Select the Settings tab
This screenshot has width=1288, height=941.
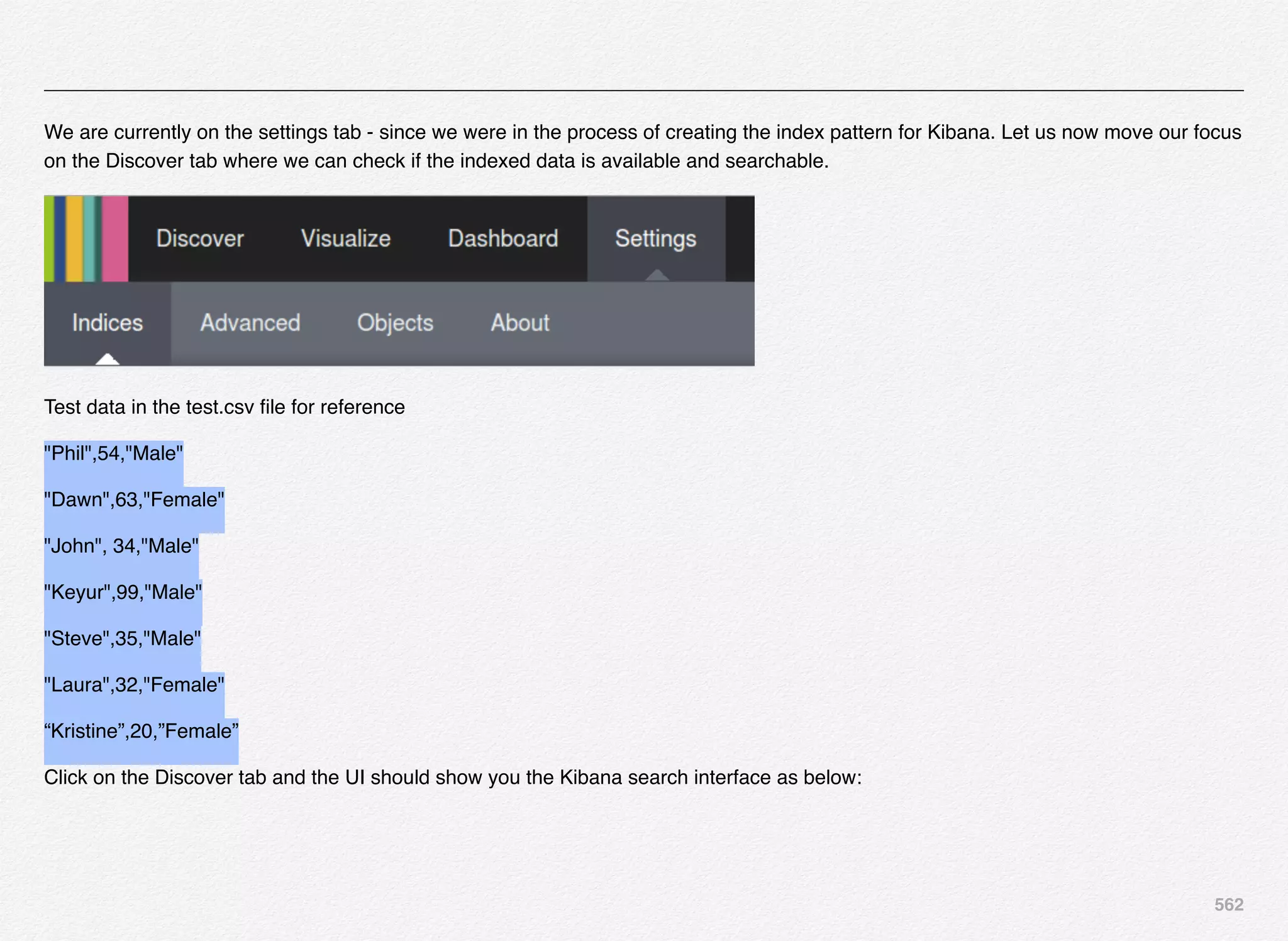pyautogui.click(x=655, y=238)
